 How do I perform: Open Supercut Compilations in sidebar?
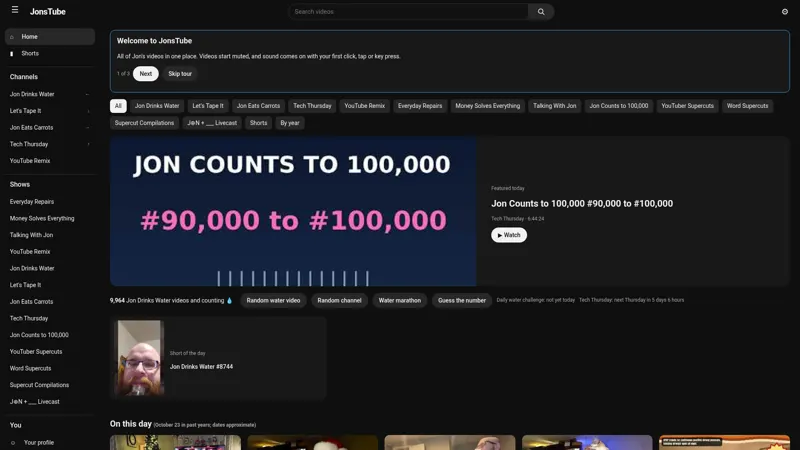39,385
